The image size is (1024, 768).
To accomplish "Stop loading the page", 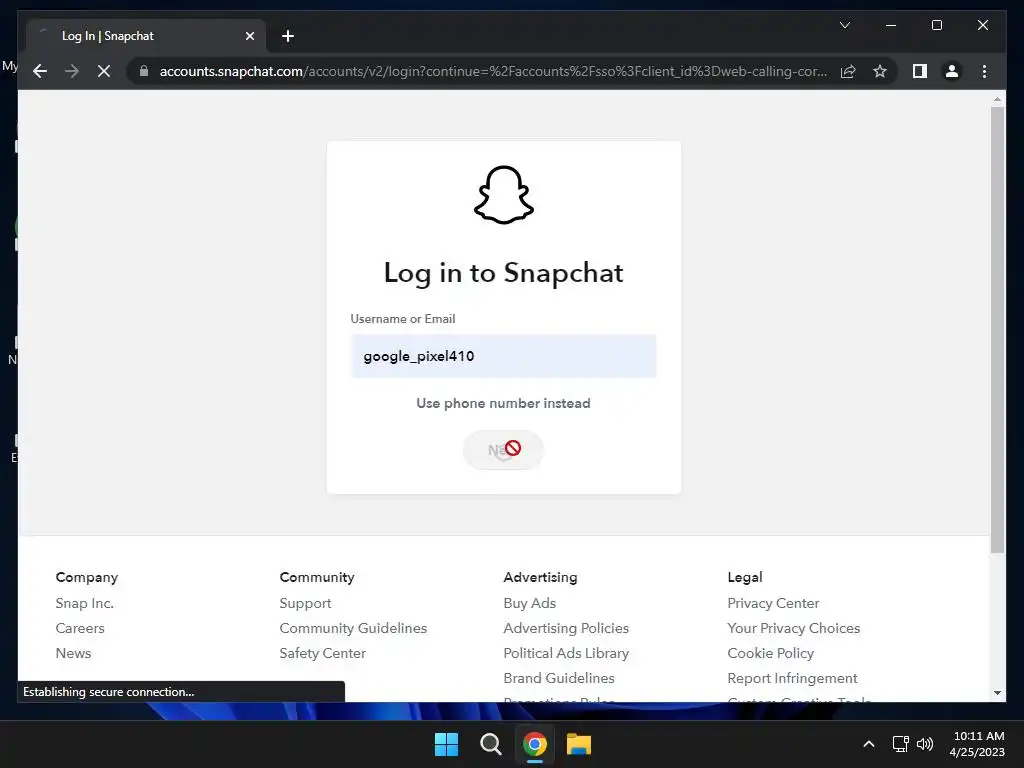I will click(104, 71).
